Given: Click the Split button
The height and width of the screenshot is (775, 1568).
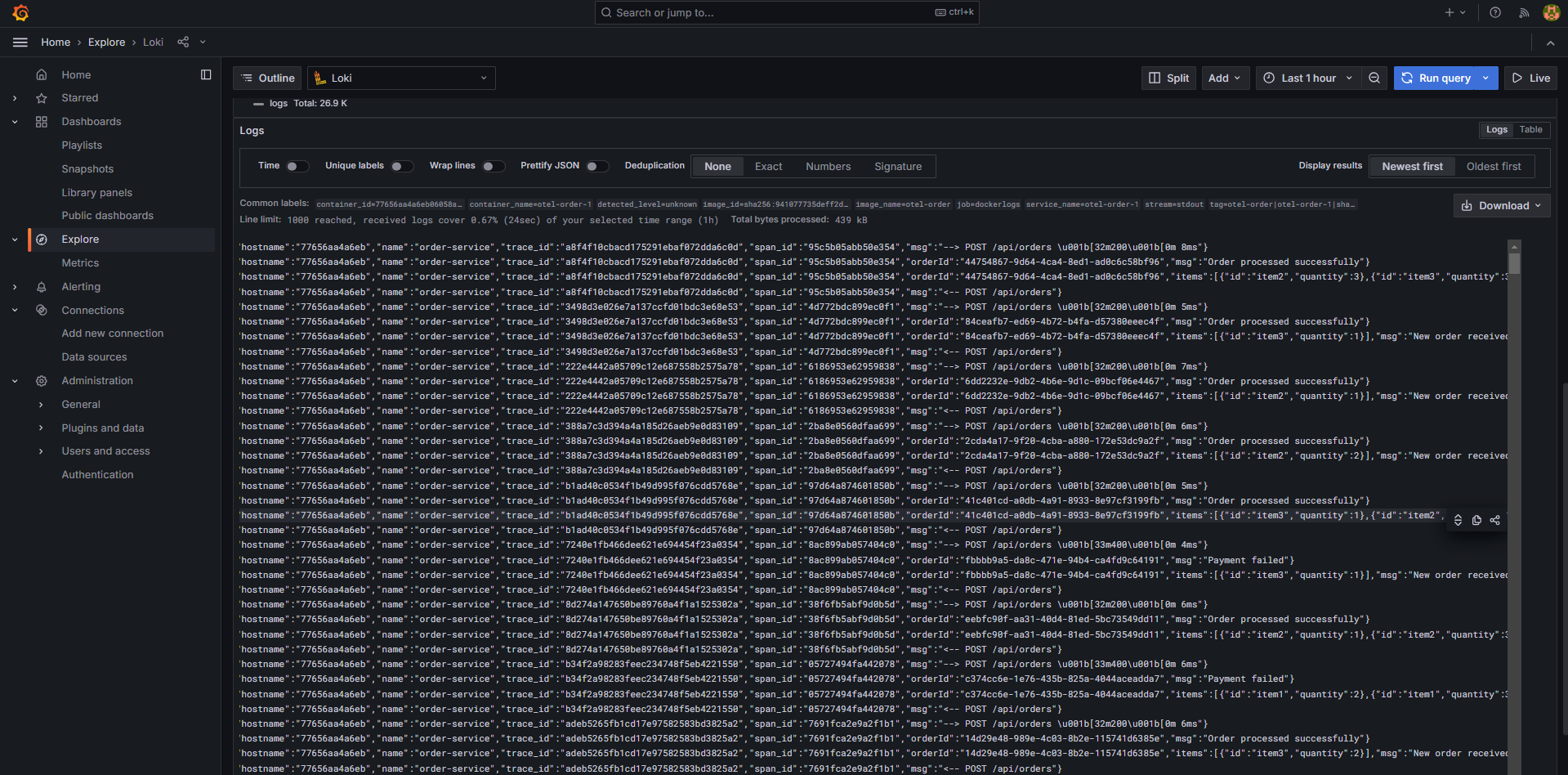Looking at the screenshot, I should (1168, 78).
